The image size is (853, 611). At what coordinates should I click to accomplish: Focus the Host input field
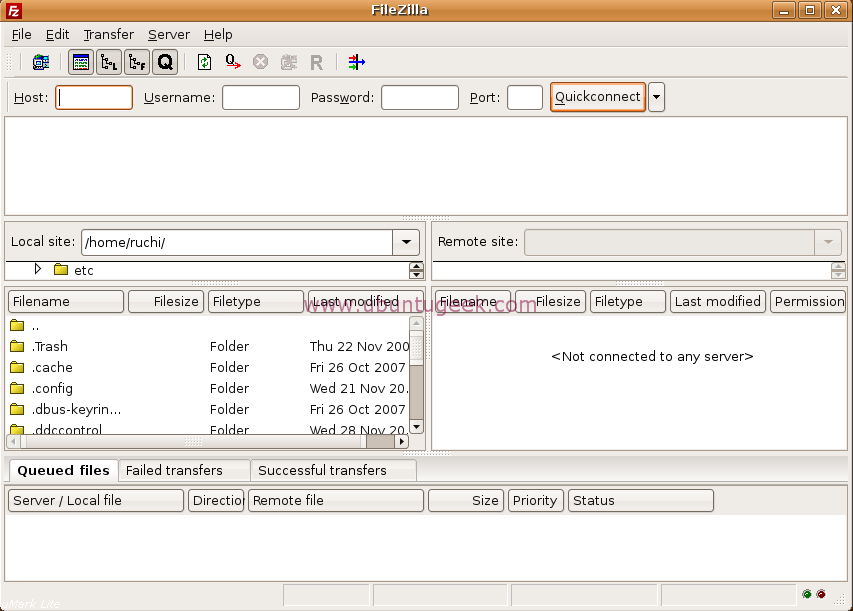94,97
